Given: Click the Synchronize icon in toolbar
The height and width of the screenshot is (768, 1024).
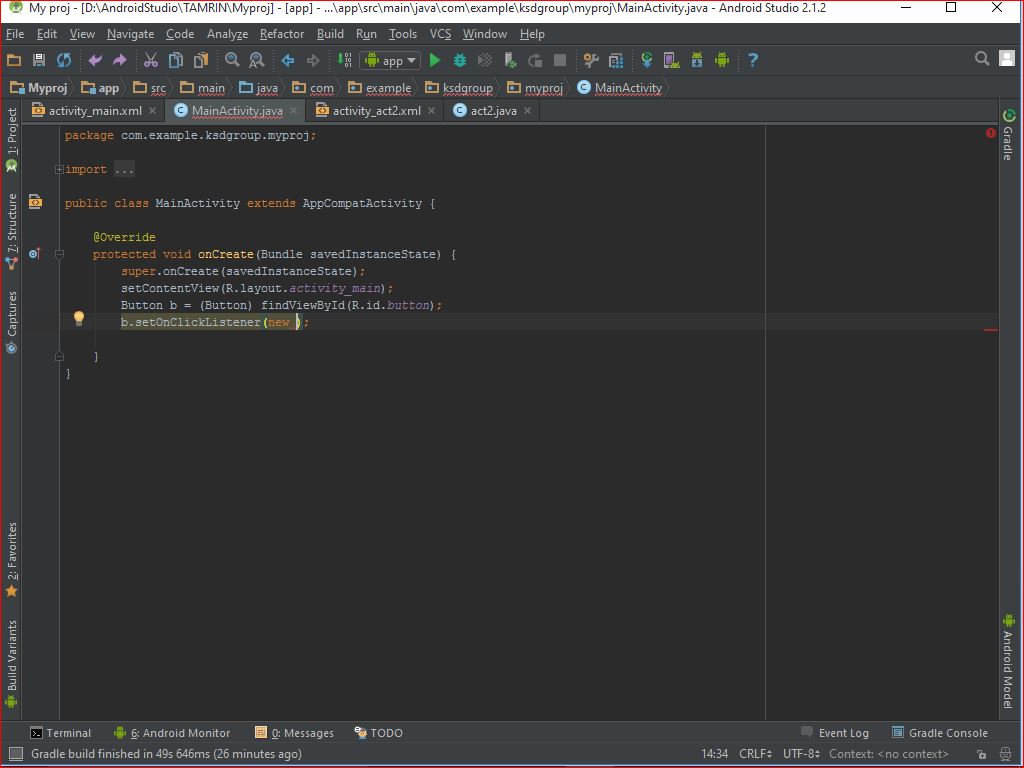Looking at the screenshot, I should [x=64, y=60].
